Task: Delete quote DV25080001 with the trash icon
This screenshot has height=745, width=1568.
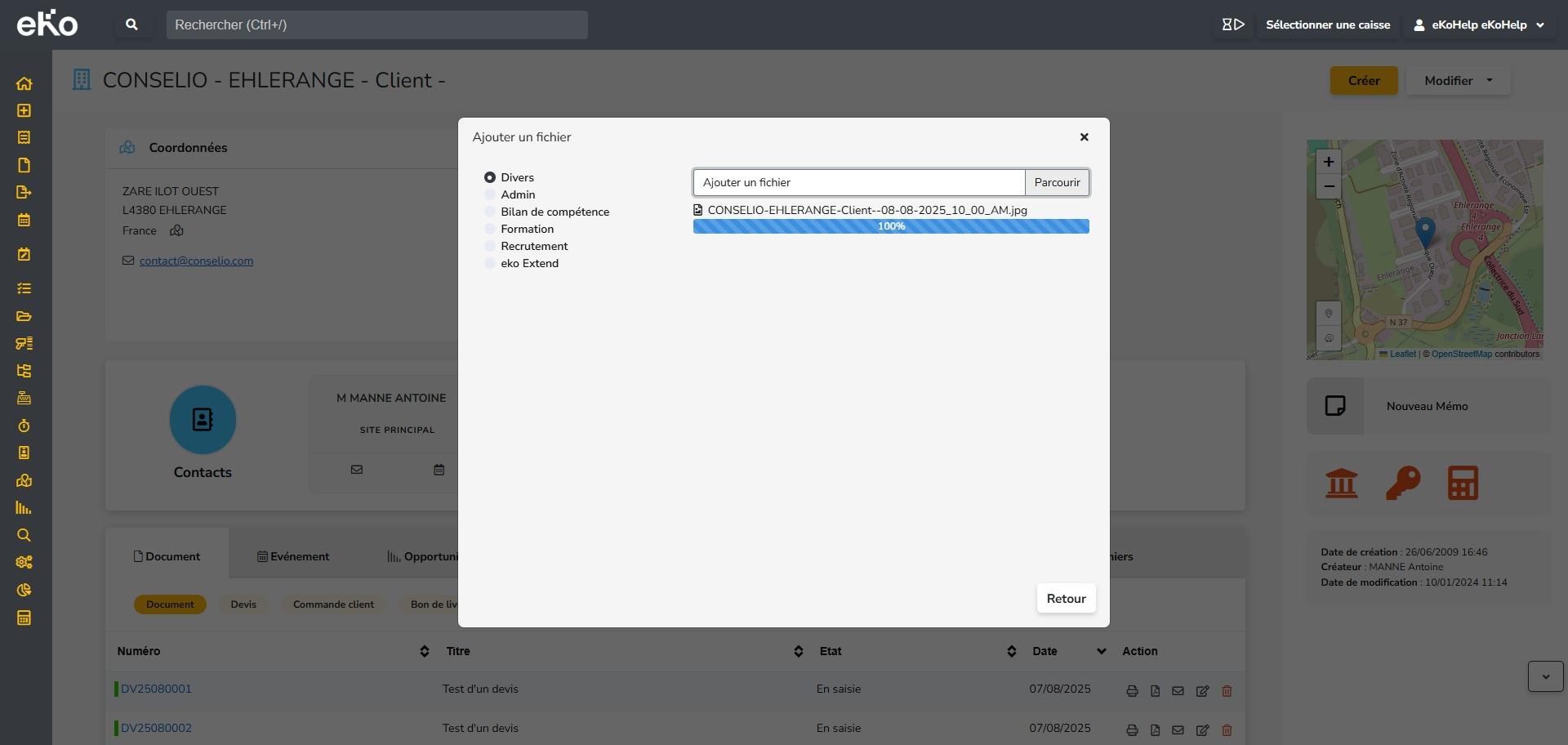Action: click(x=1226, y=691)
